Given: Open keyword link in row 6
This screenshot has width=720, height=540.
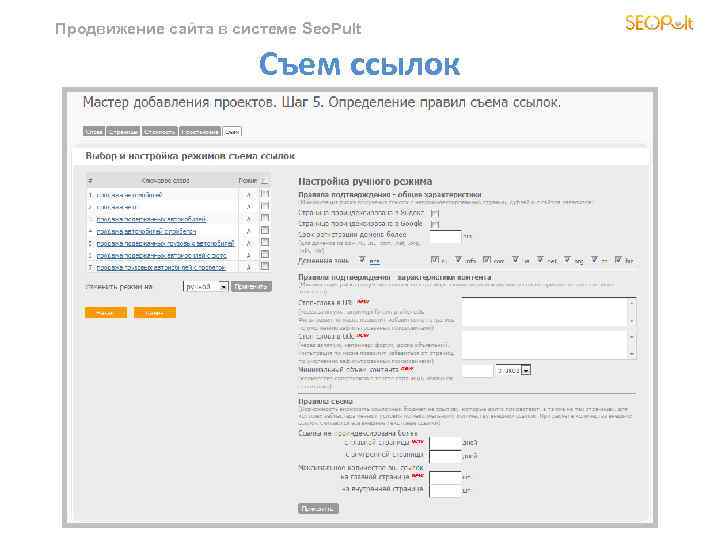Looking at the screenshot, I should point(162,255).
